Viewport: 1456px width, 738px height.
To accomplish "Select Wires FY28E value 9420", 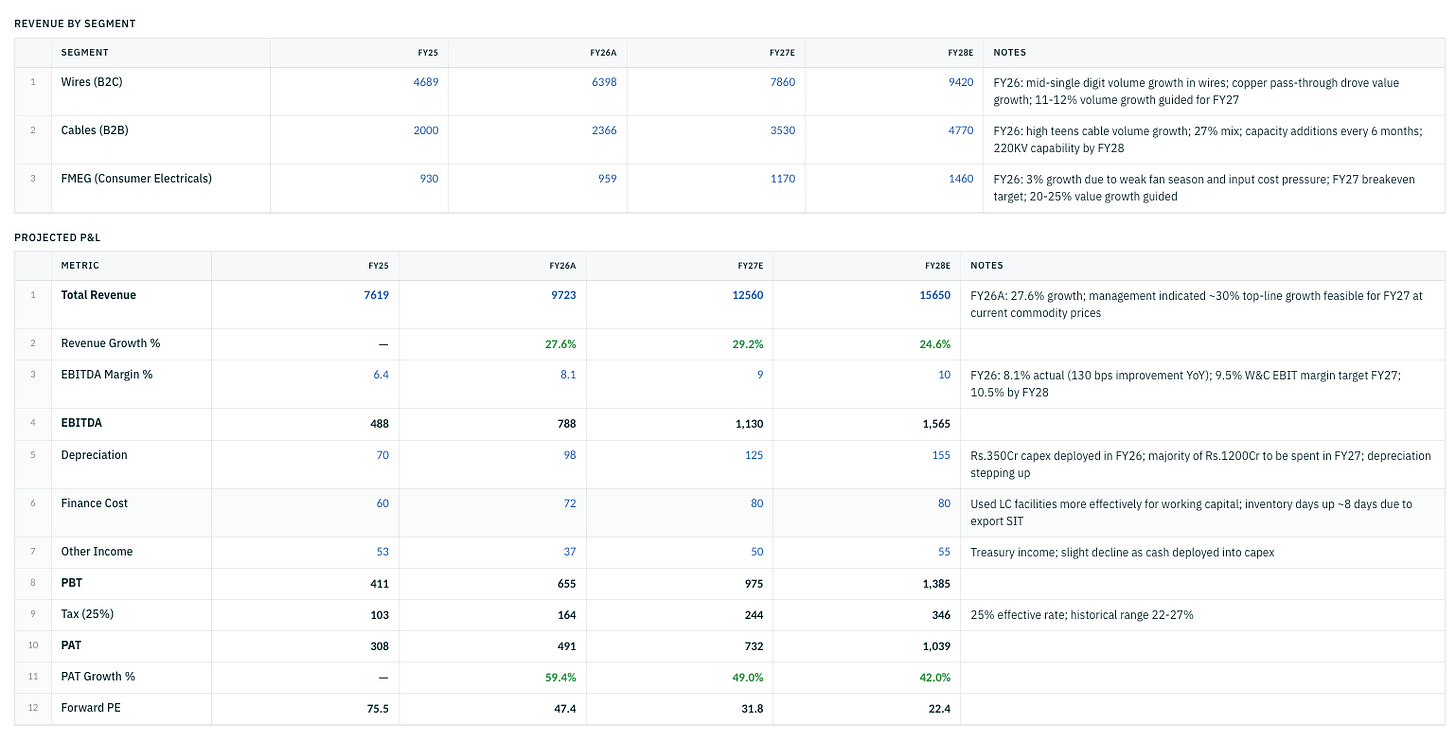I will [961, 82].
